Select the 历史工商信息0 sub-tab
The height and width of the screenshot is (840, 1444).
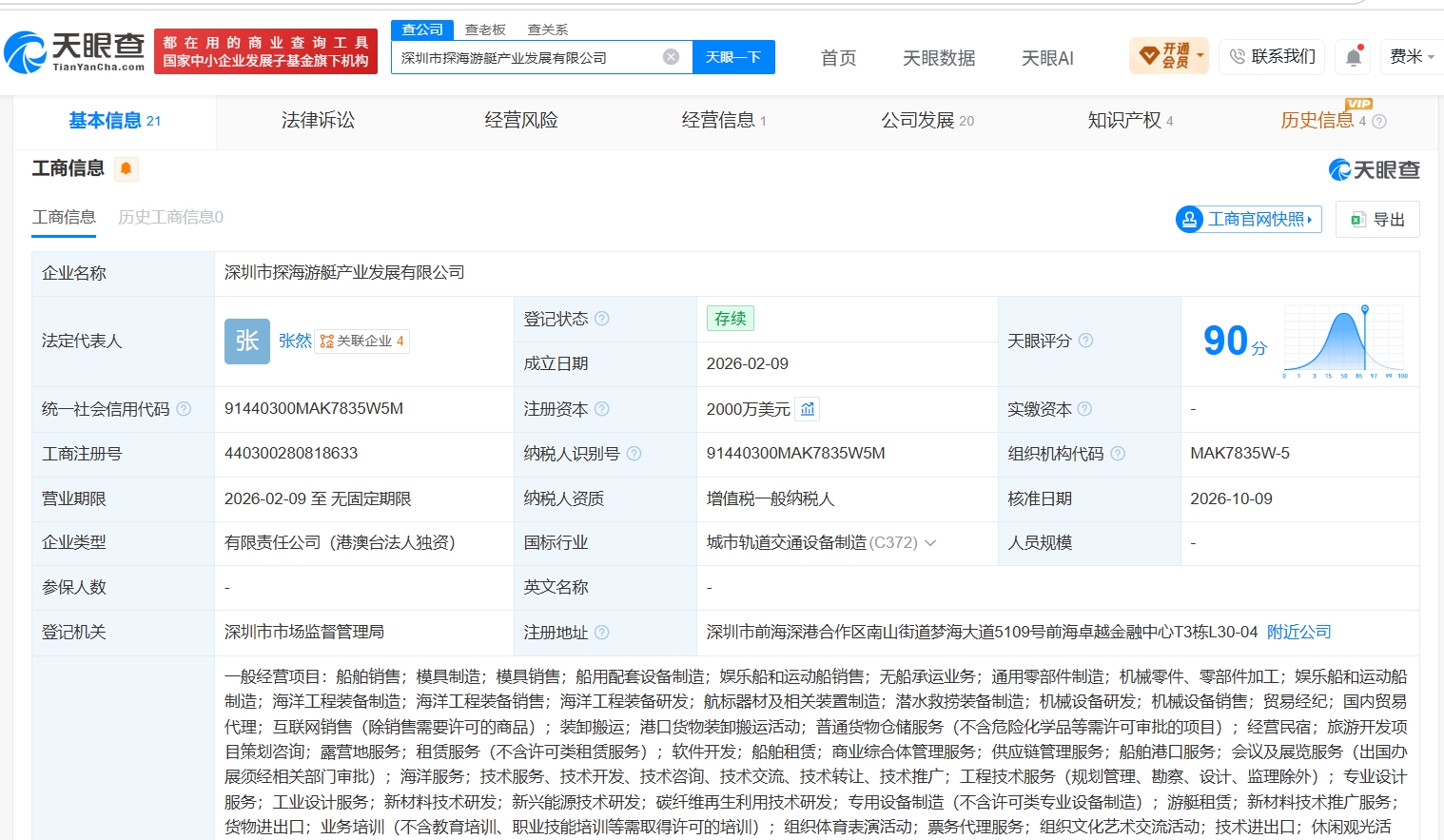coord(171,218)
